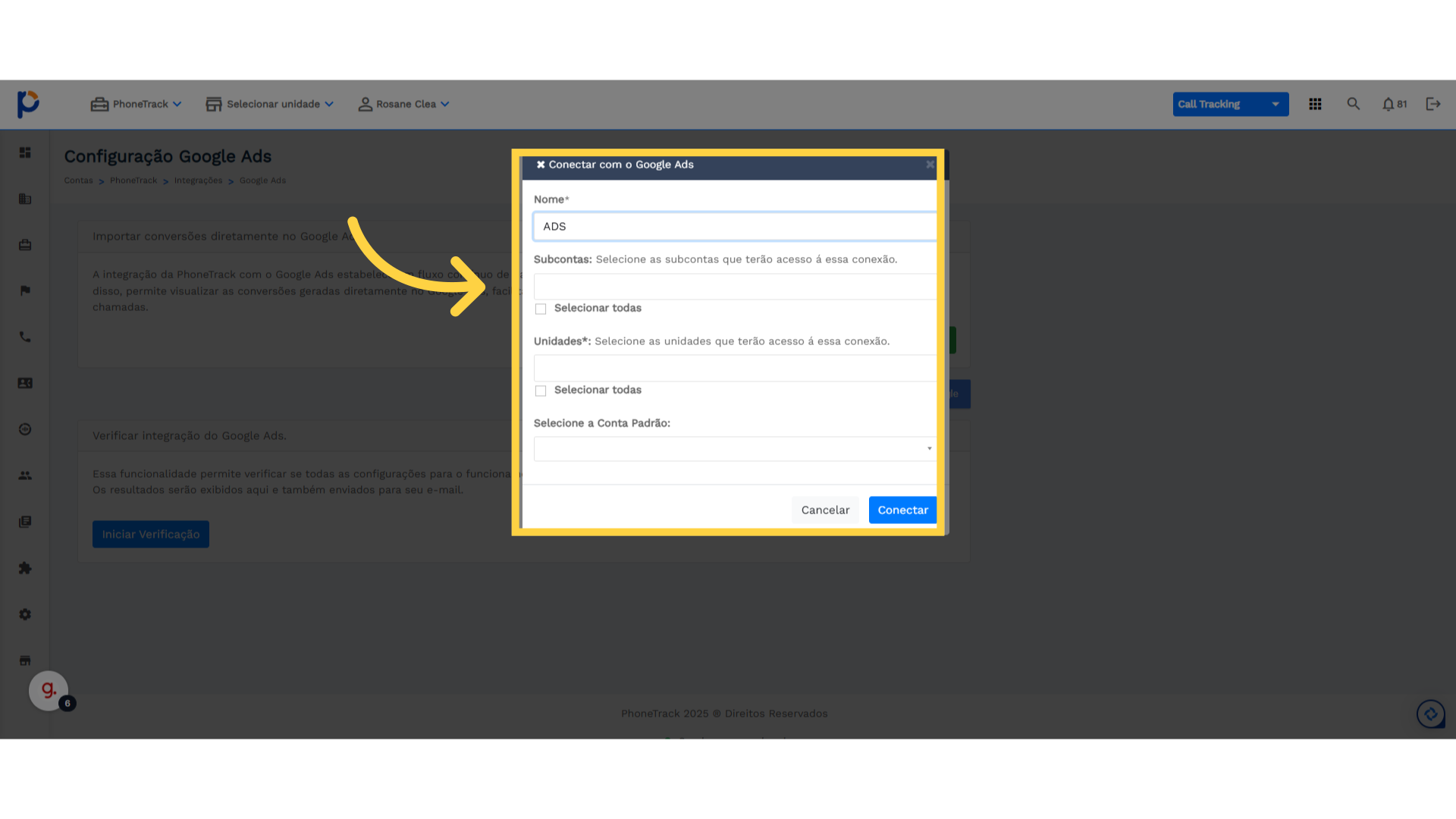
Task: Expand the Call Tracking product selector
Action: tap(1230, 104)
